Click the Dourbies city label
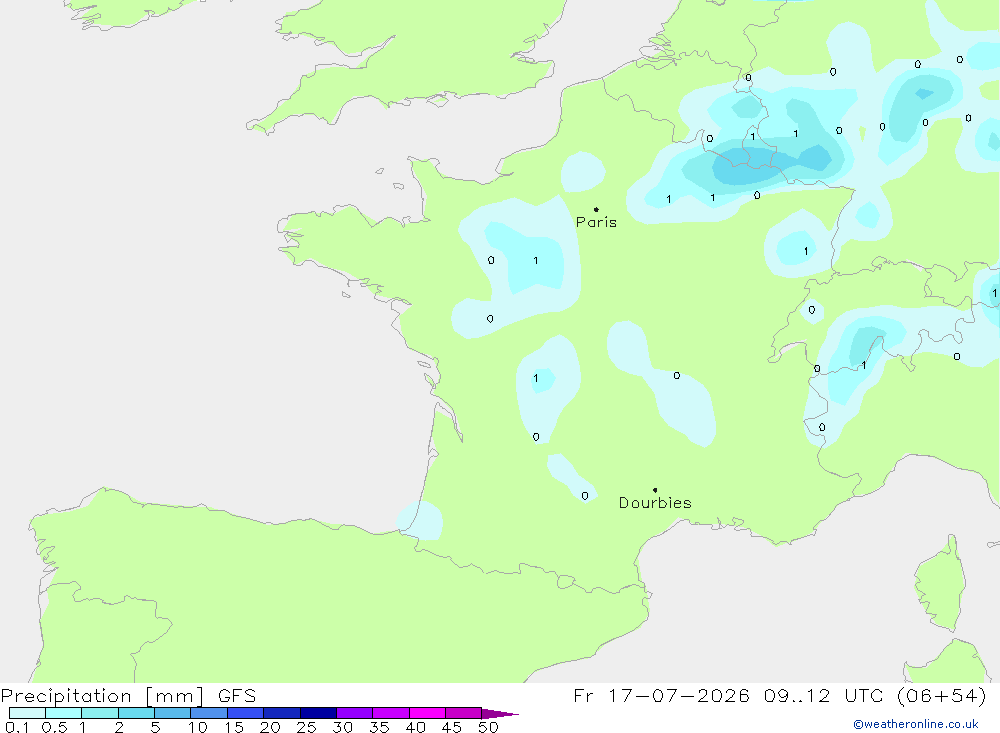 (655, 503)
